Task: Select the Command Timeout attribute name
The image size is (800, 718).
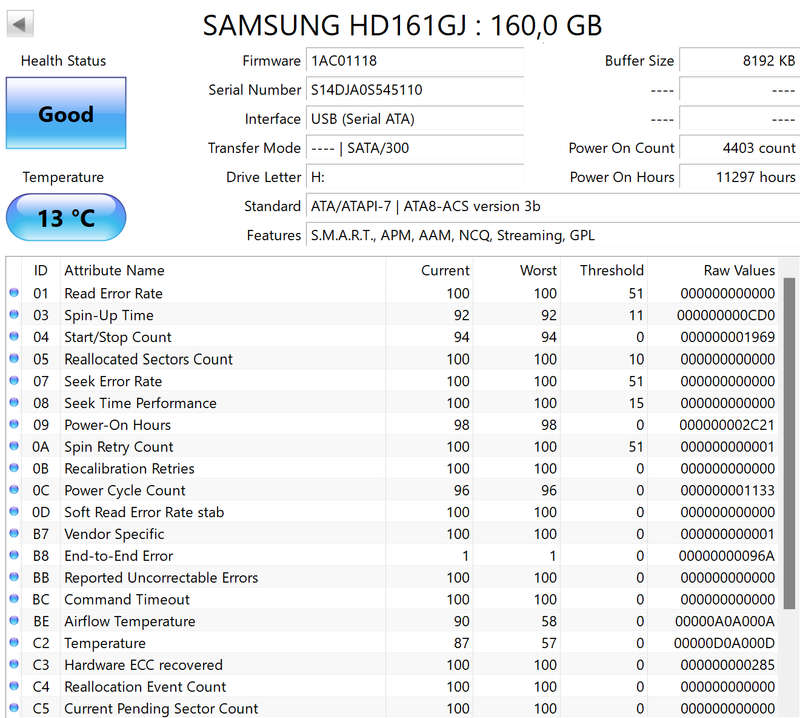Action: [x=127, y=599]
